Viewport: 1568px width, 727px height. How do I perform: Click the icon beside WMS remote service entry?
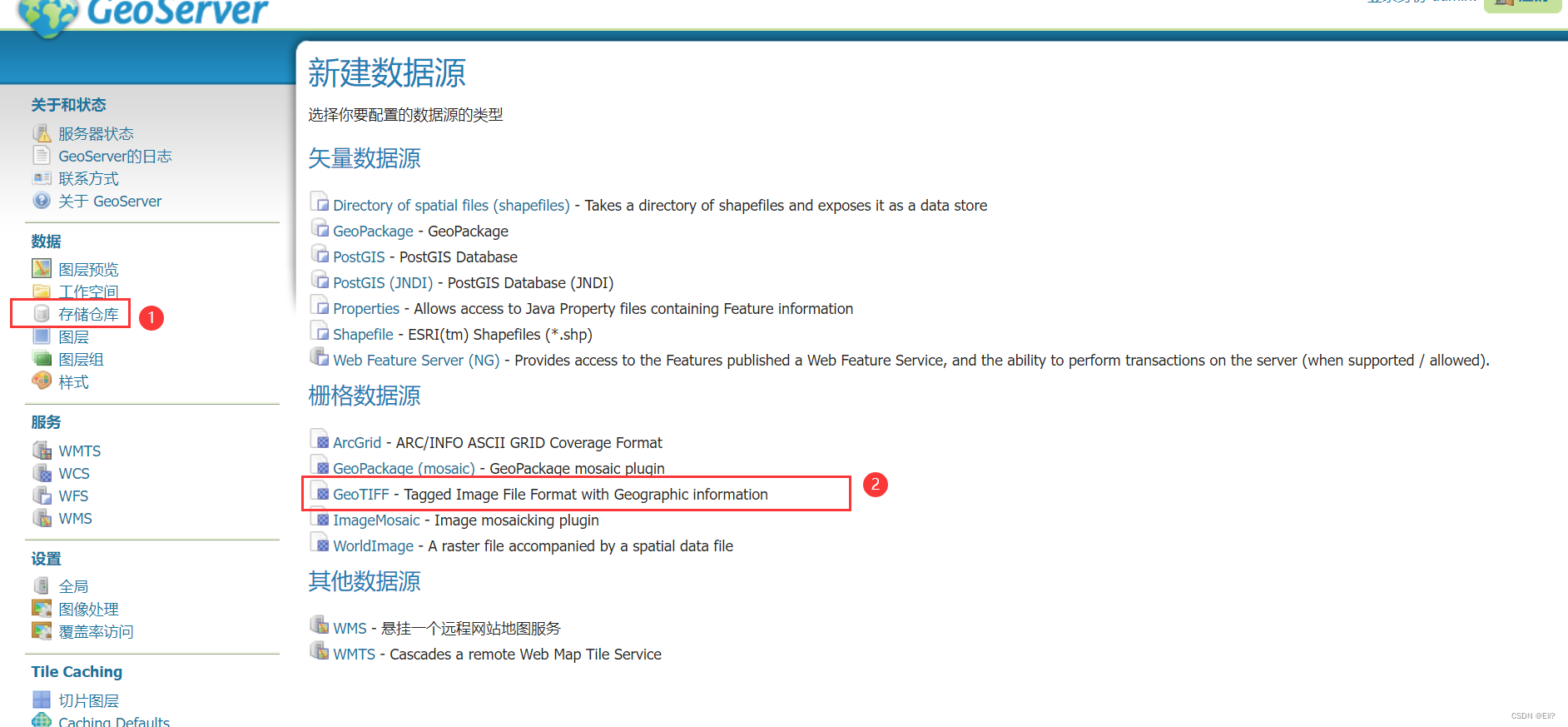click(x=320, y=625)
